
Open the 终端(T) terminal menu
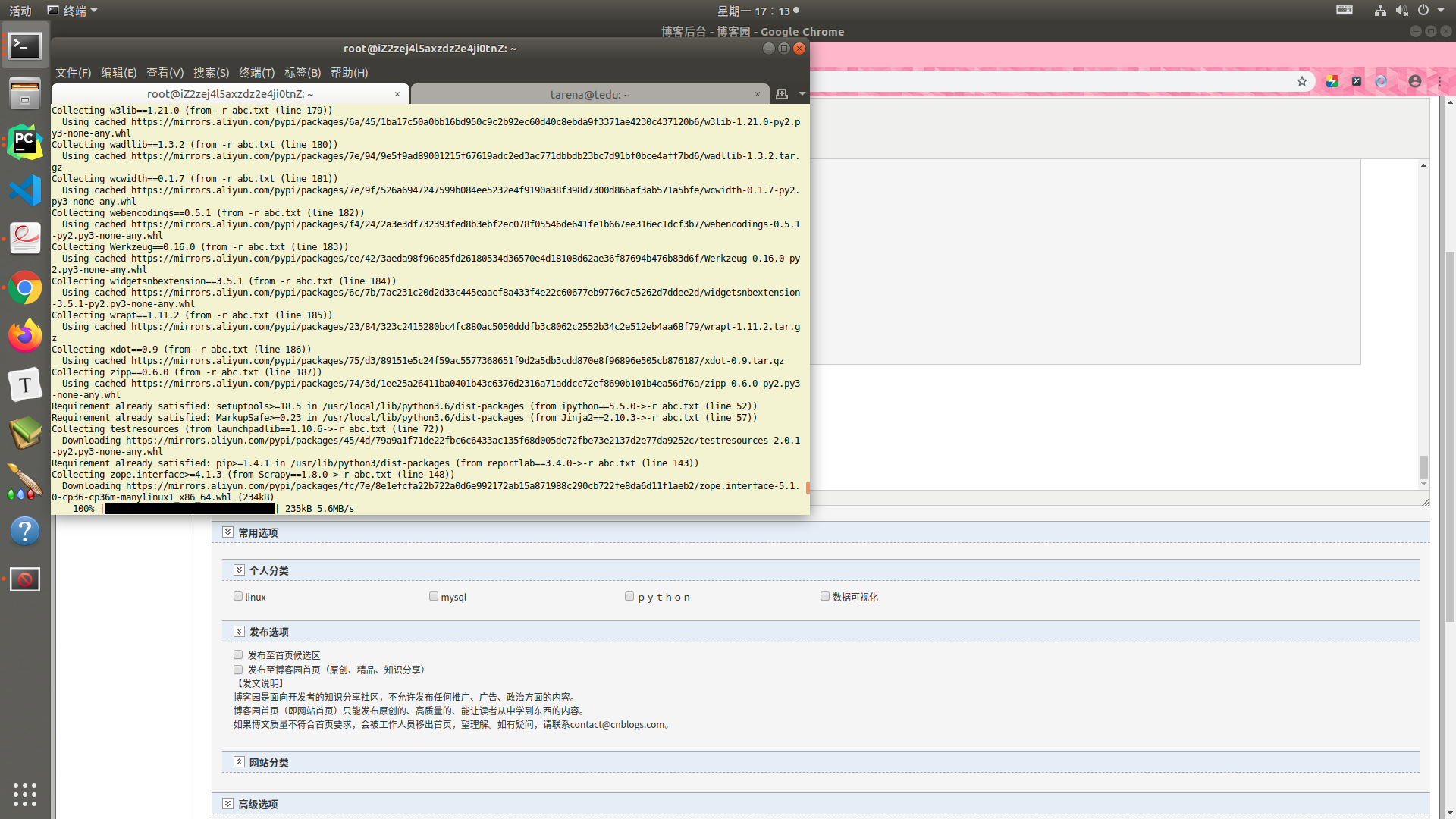(257, 73)
